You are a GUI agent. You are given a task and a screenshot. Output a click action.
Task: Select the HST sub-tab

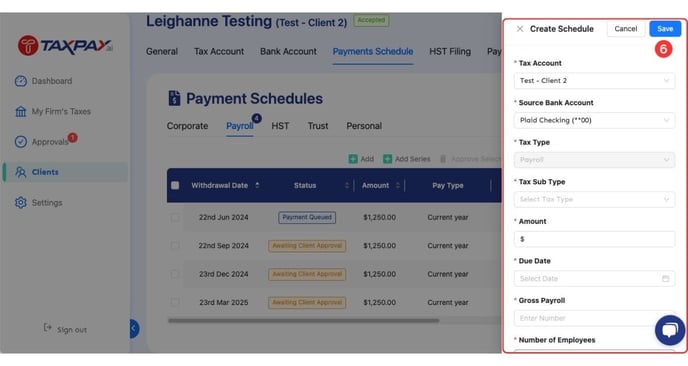(280, 126)
